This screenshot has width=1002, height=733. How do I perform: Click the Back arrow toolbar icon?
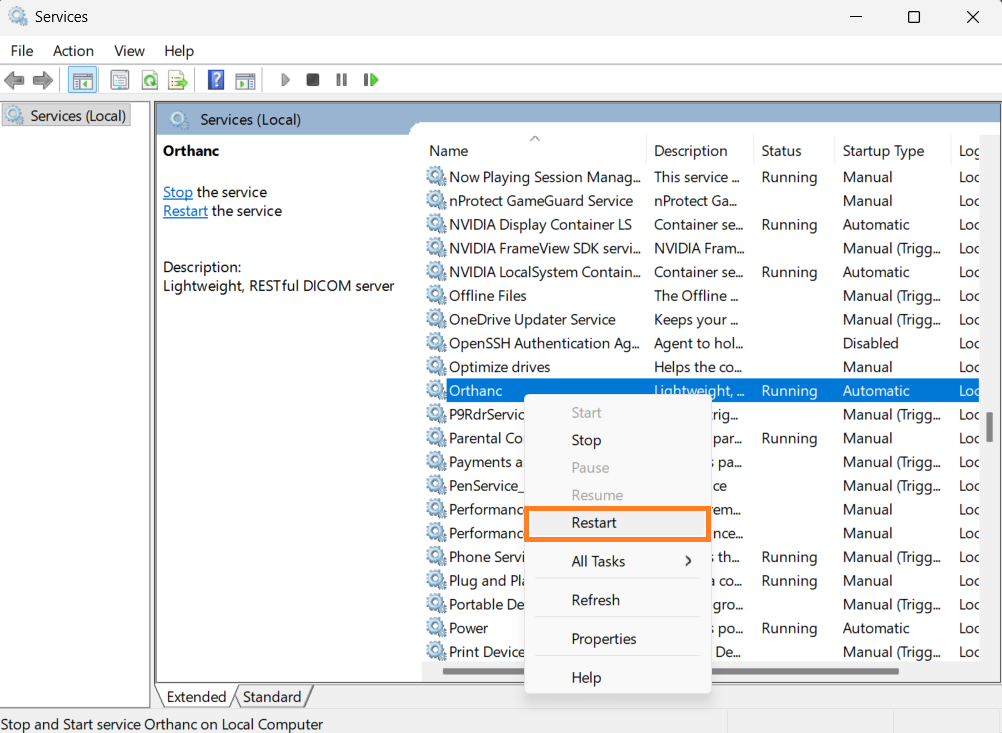[x=14, y=81]
